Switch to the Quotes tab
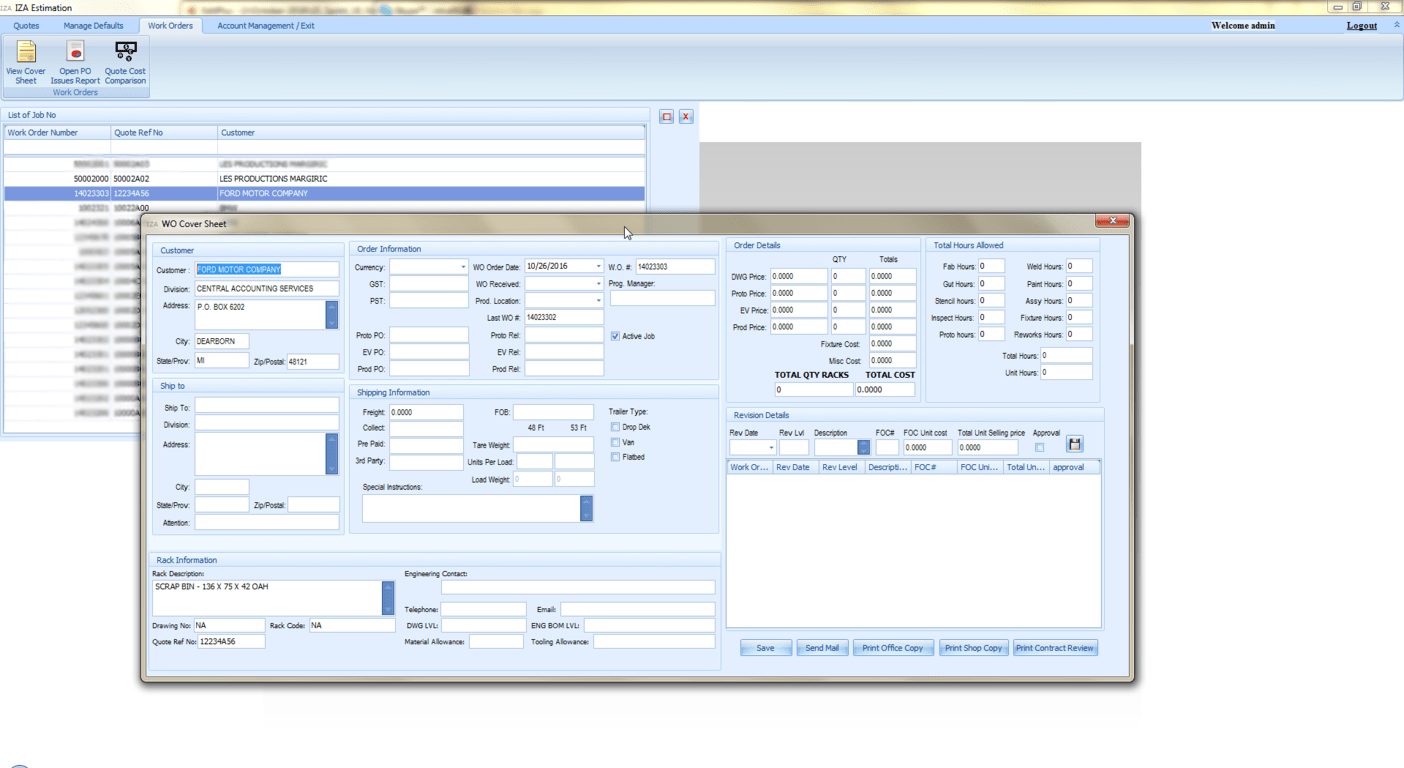This screenshot has width=1404, height=768. coord(26,26)
